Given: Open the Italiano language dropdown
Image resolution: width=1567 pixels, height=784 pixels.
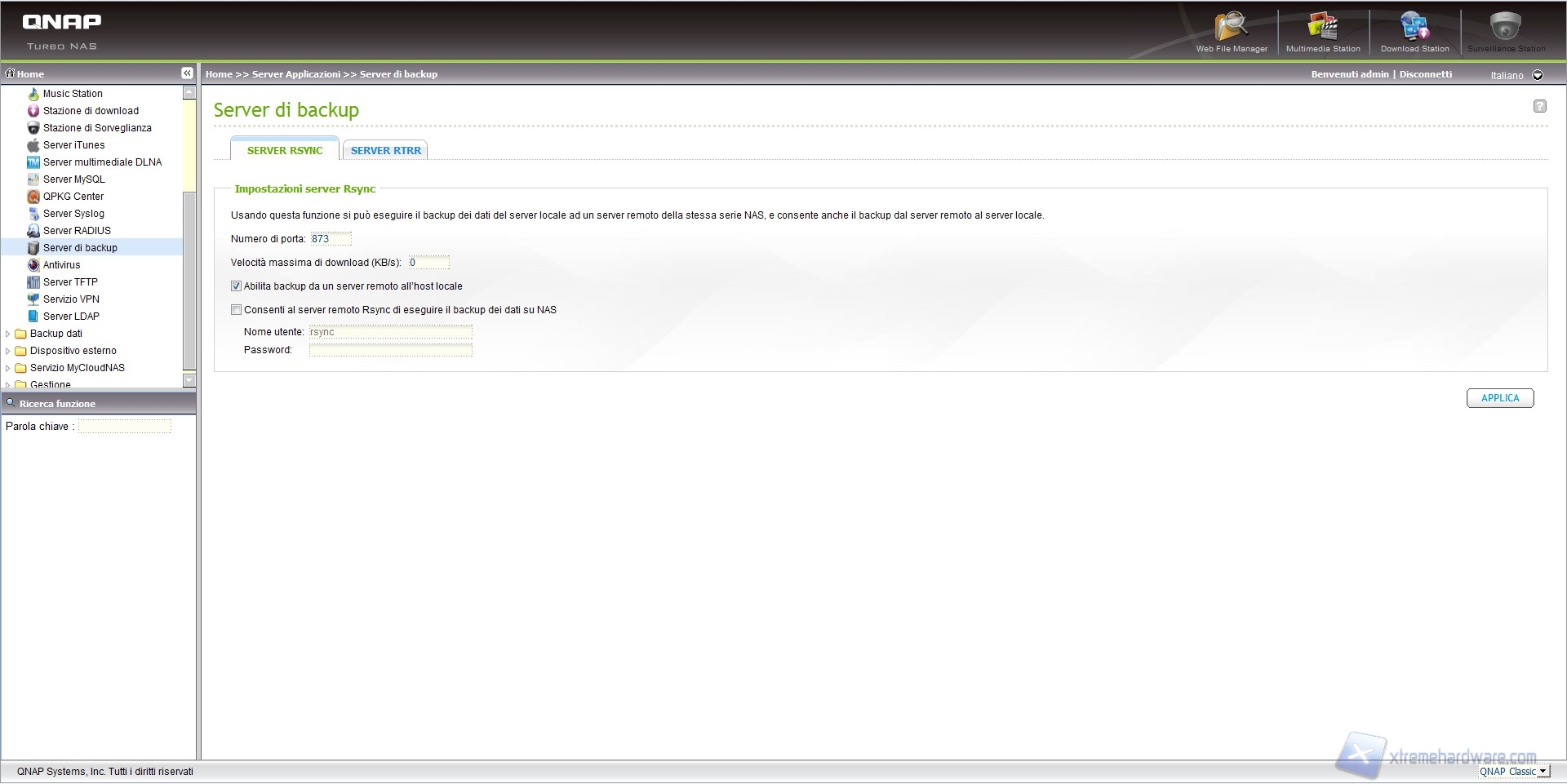Looking at the screenshot, I should (x=1538, y=75).
